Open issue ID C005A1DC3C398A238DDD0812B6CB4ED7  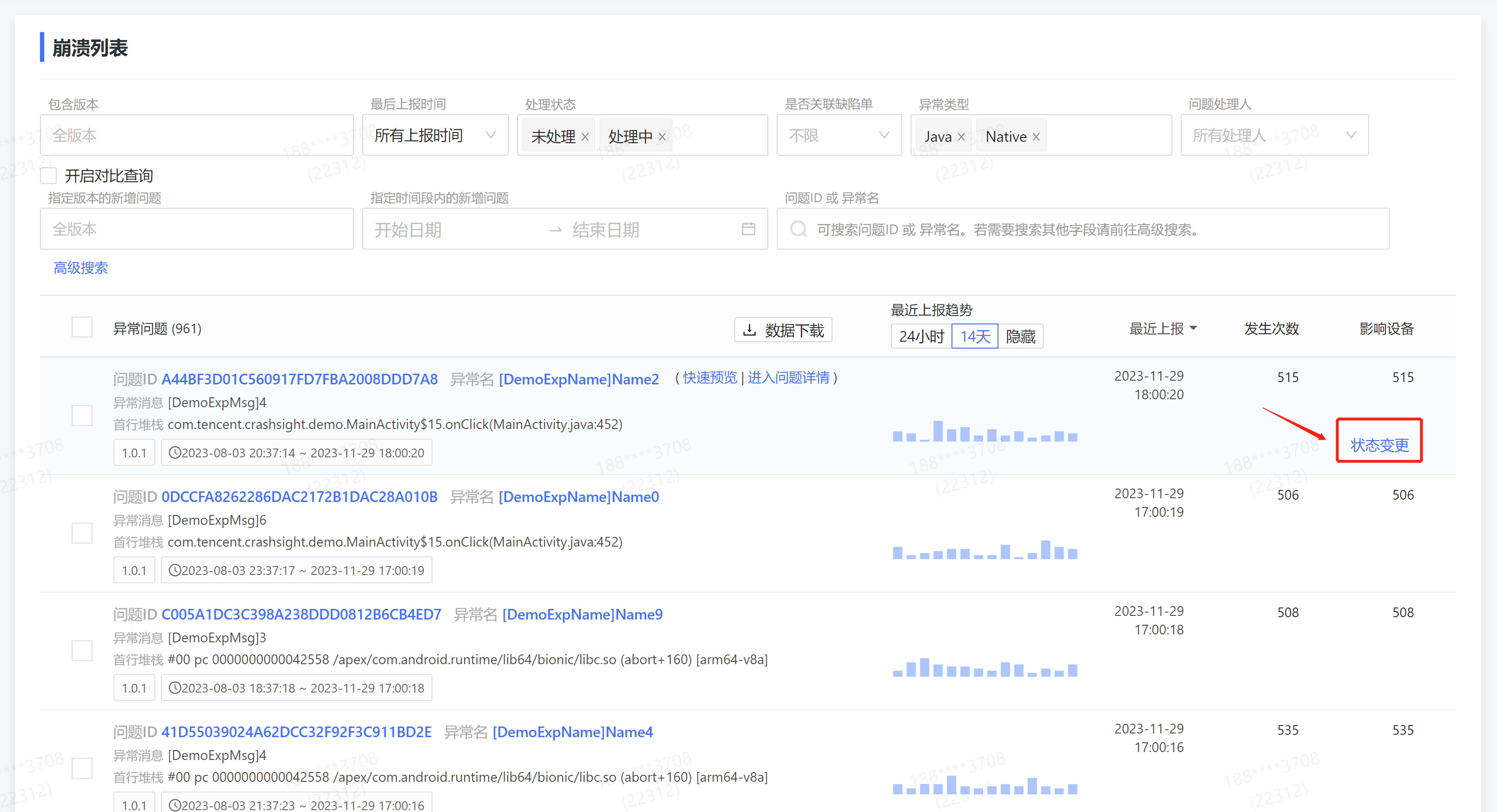pos(301,614)
